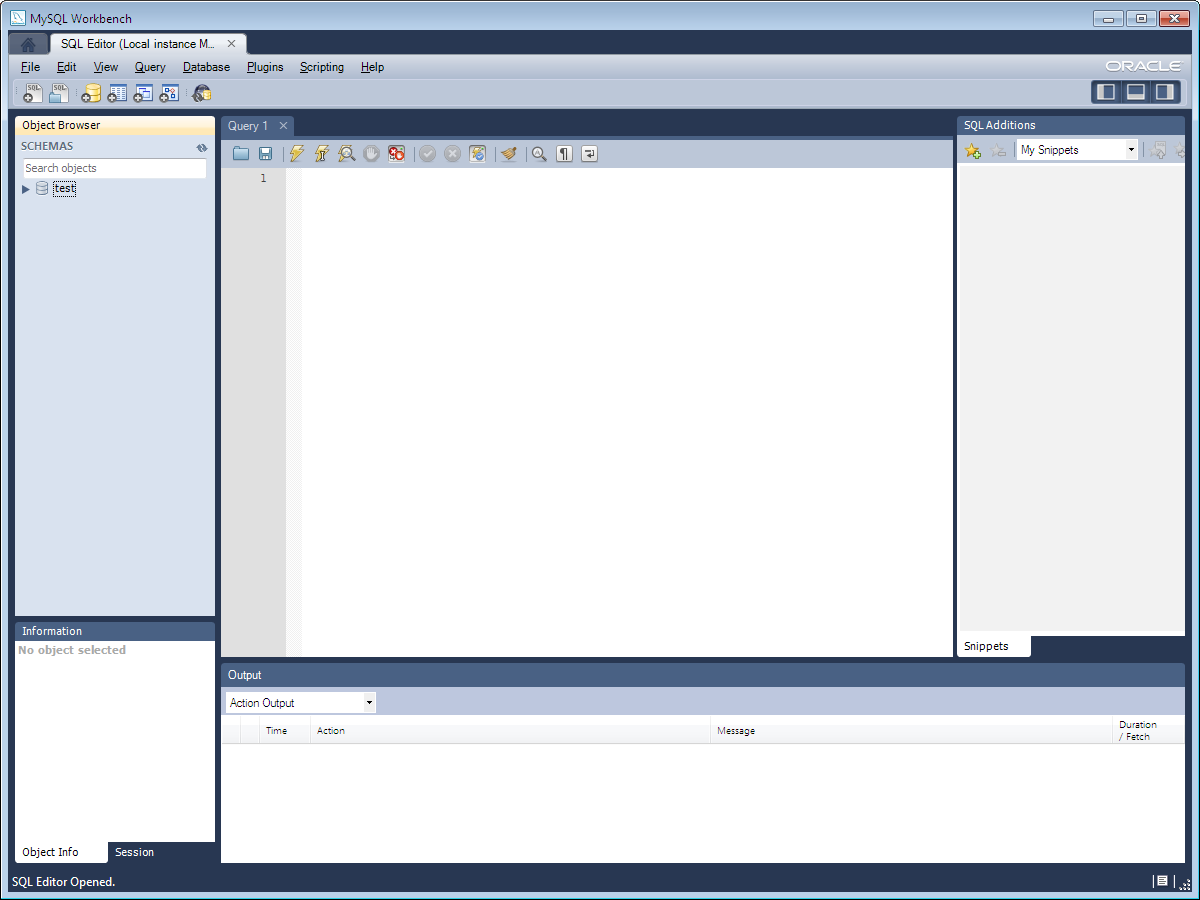Click into the SQL query editor area
Screen dimensions: 1200x900
[x=627, y=412]
